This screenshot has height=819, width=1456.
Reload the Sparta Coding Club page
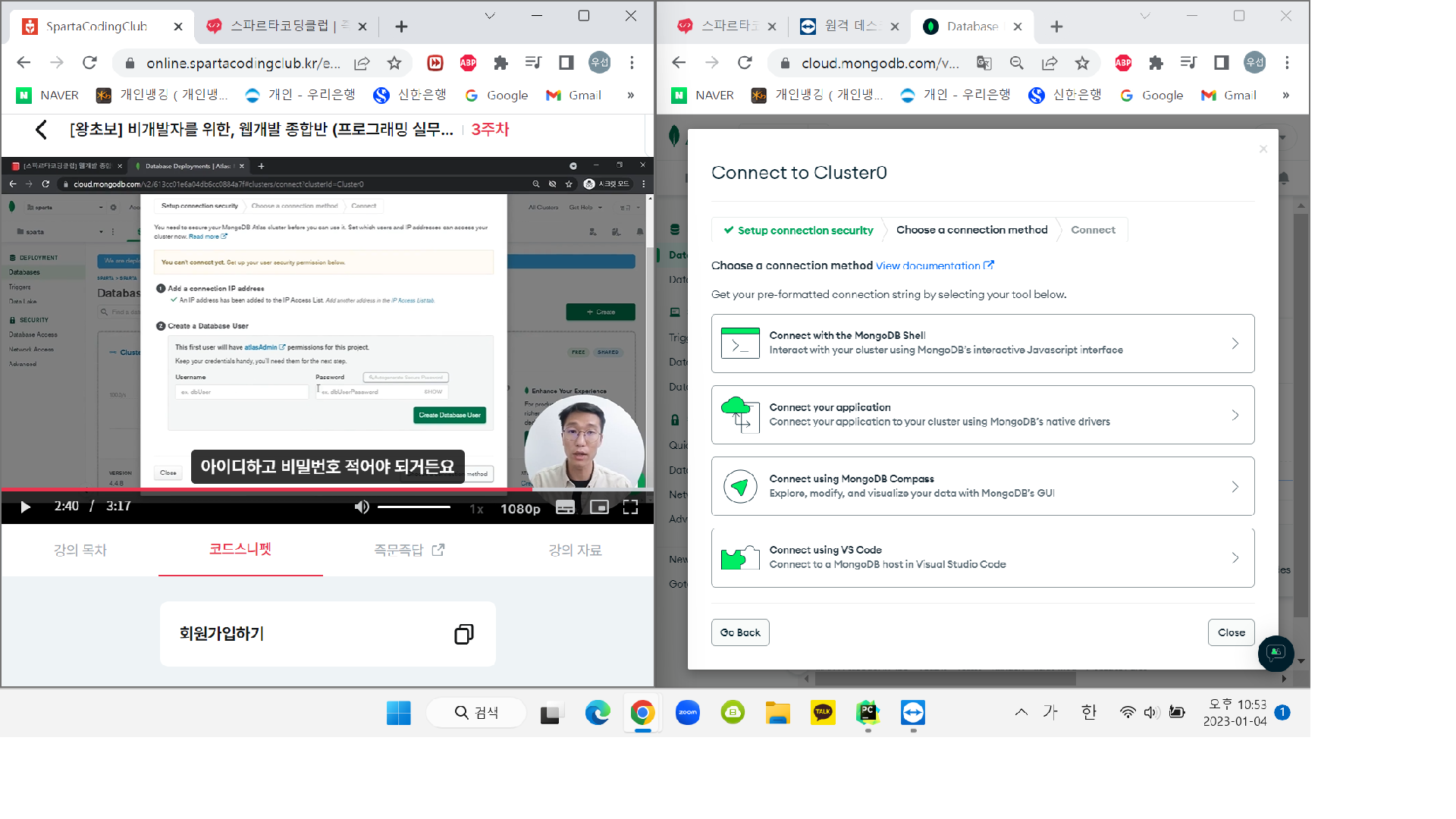click(89, 63)
